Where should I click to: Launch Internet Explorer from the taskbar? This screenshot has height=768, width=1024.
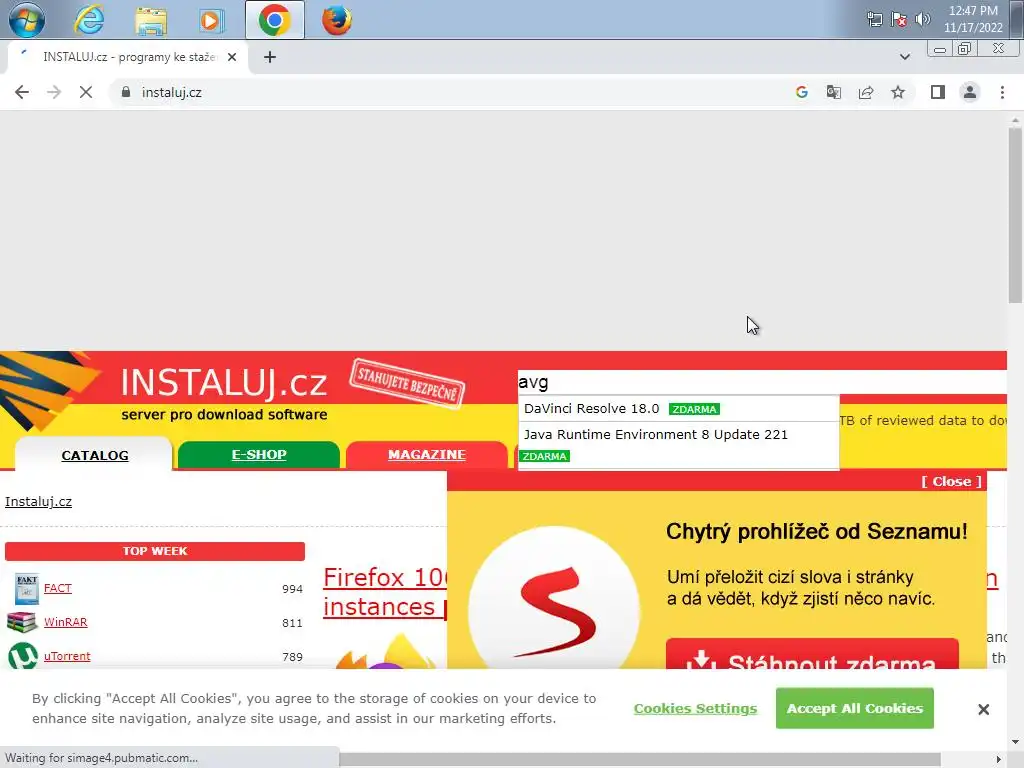click(89, 20)
